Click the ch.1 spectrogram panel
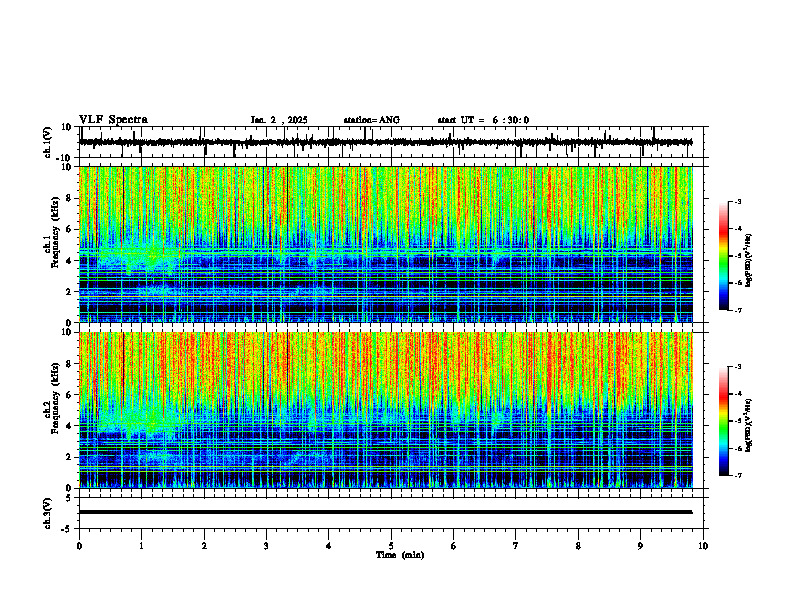 pyautogui.click(x=386, y=244)
